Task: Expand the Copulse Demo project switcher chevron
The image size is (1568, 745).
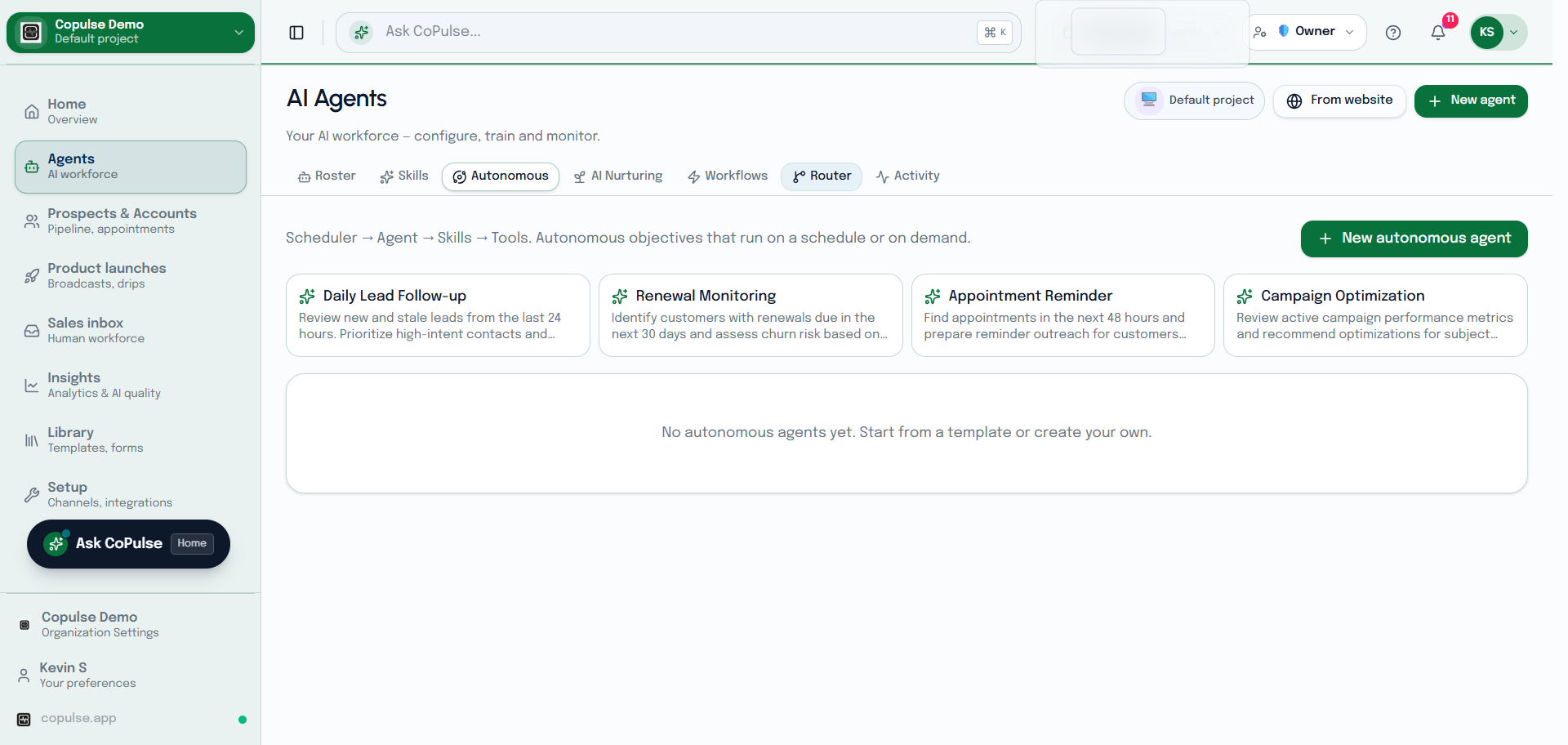Action: pos(239,33)
